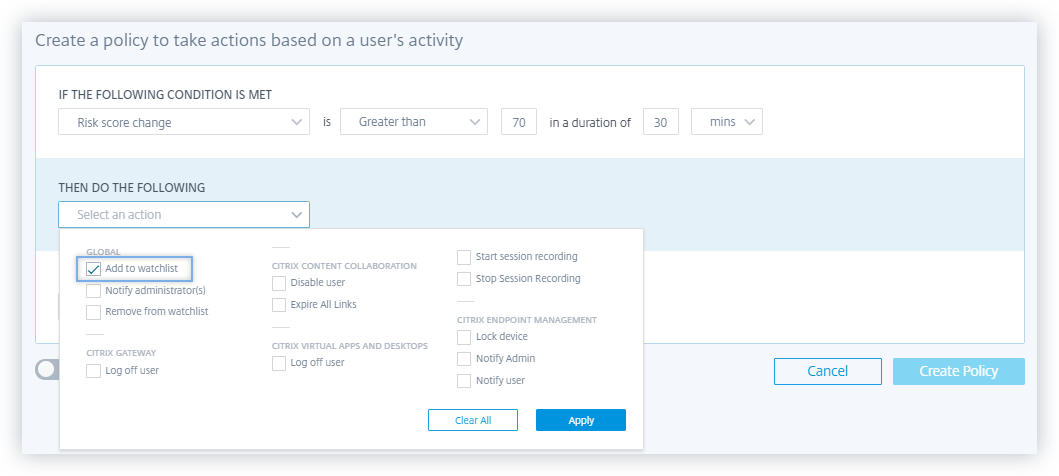
Task: Expand the Greater than operator dropdown
Action: pos(413,122)
